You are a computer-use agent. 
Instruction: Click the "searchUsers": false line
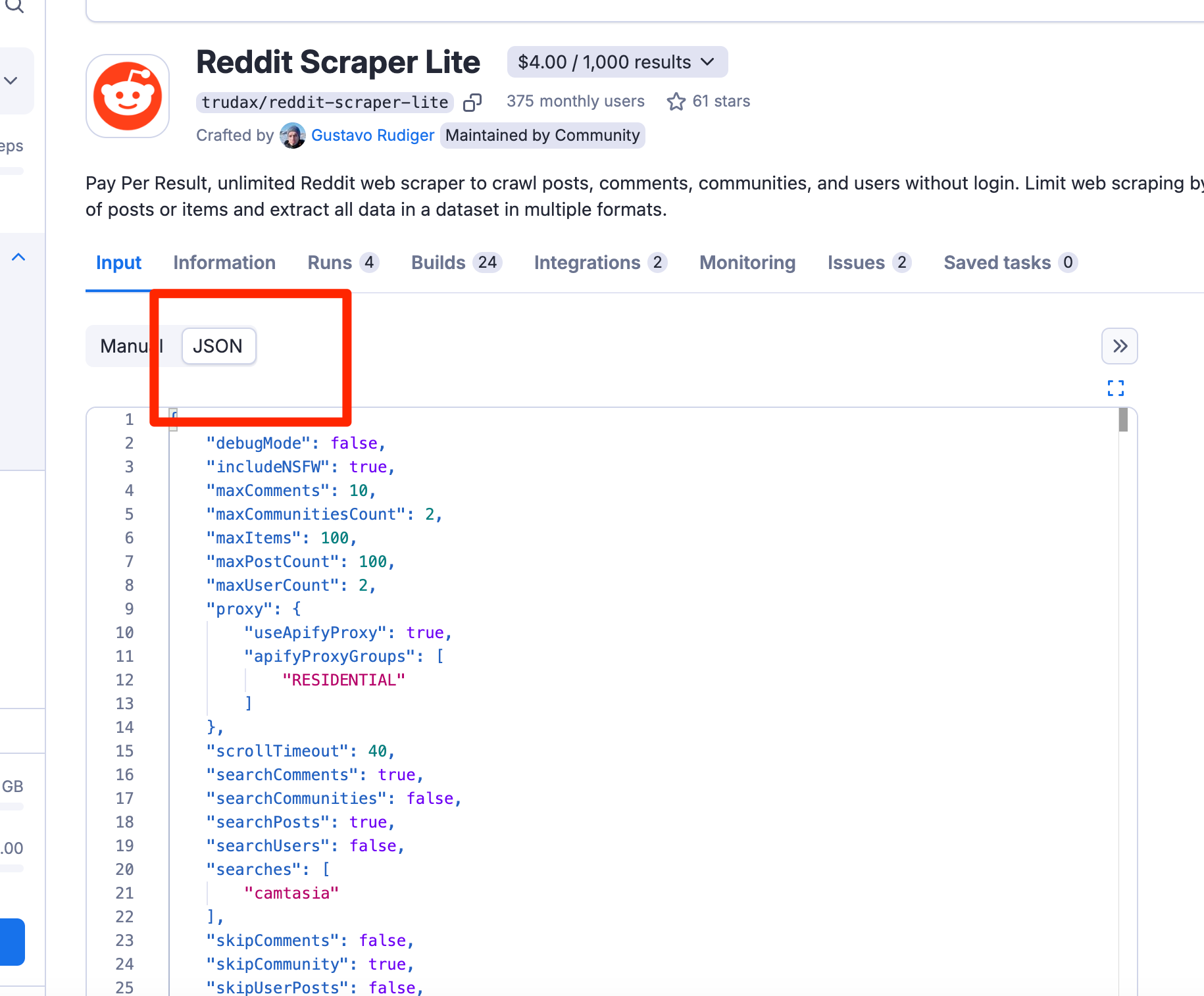[x=305, y=846]
